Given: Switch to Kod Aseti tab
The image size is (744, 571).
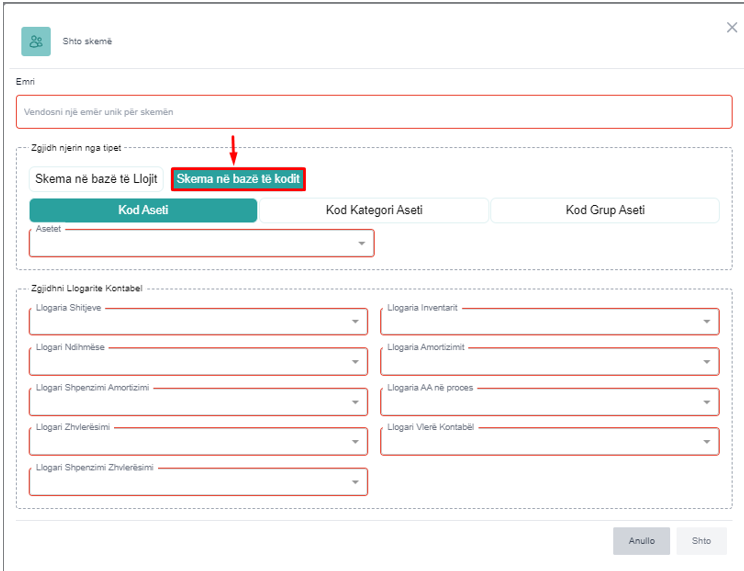Looking at the screenshot, I should click(143, 210).
